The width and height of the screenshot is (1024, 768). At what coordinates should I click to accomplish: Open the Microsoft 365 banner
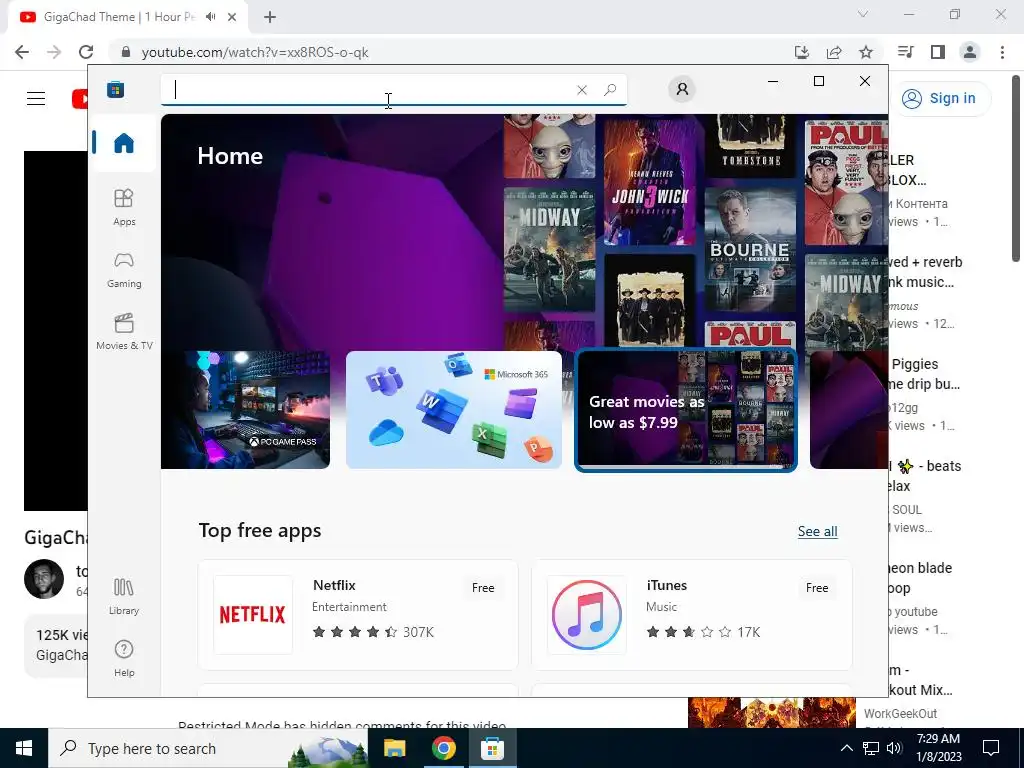coord(454,409)
